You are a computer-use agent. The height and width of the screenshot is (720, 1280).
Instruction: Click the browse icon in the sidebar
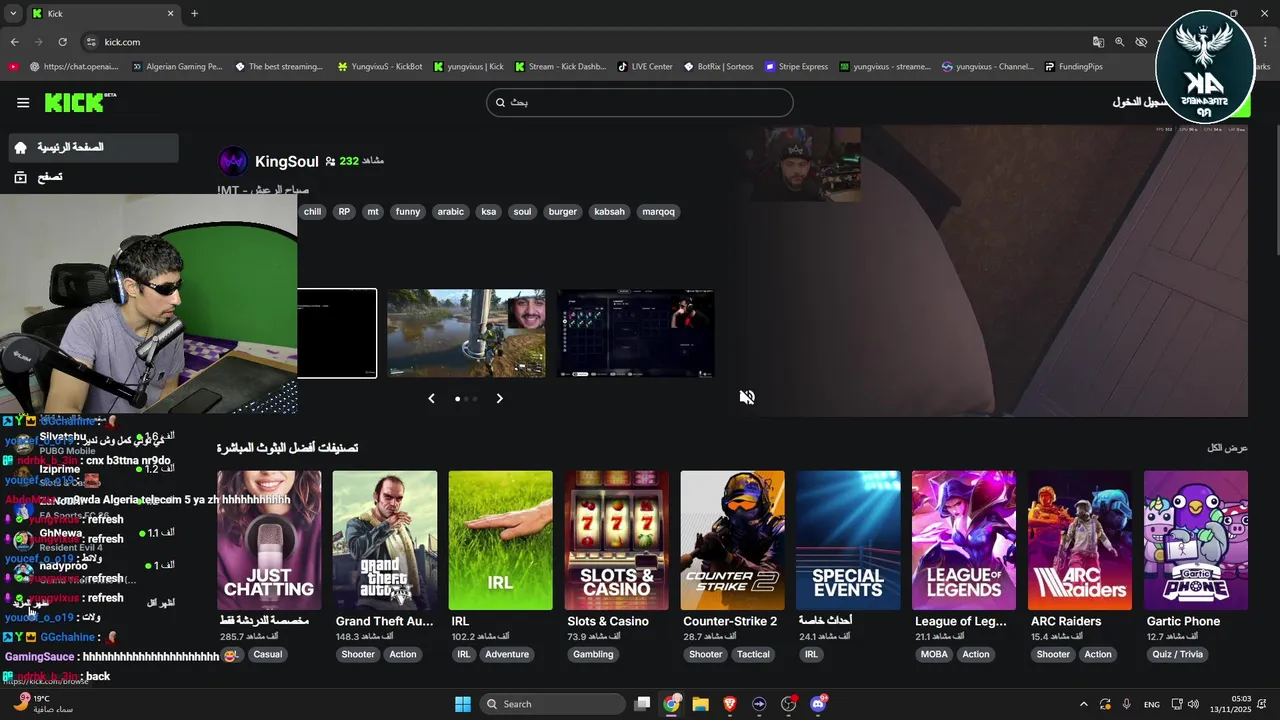coord(20,177)
